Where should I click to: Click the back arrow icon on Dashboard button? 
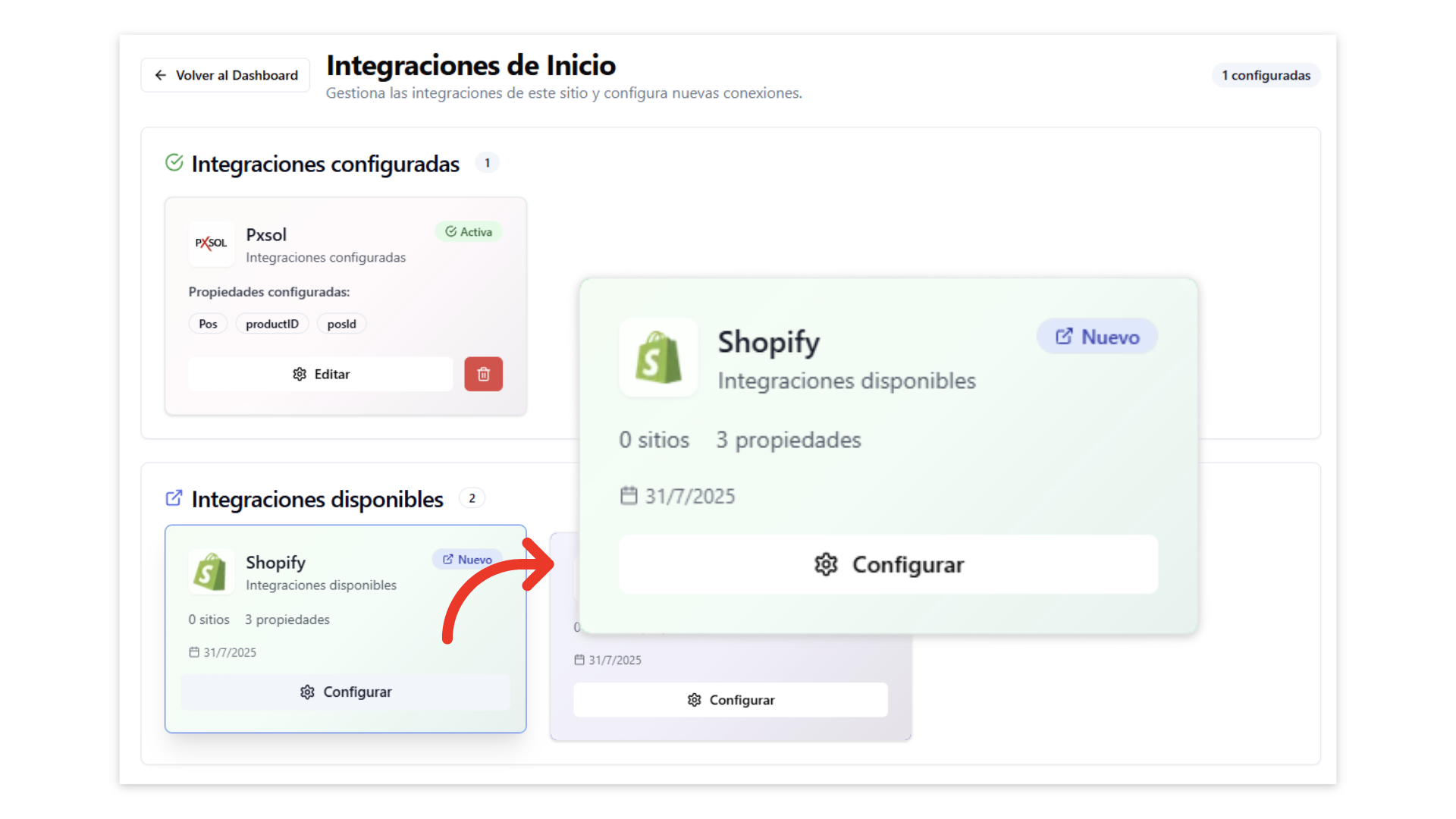161,75
